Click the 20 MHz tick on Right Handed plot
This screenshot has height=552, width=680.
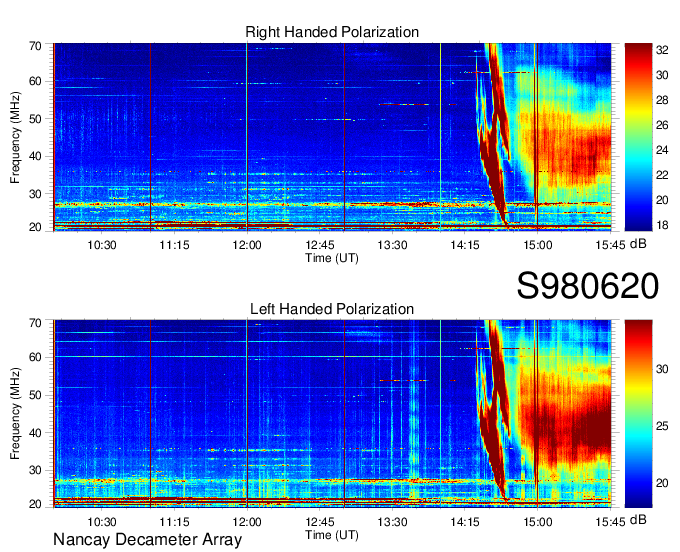tap(35, 227)
